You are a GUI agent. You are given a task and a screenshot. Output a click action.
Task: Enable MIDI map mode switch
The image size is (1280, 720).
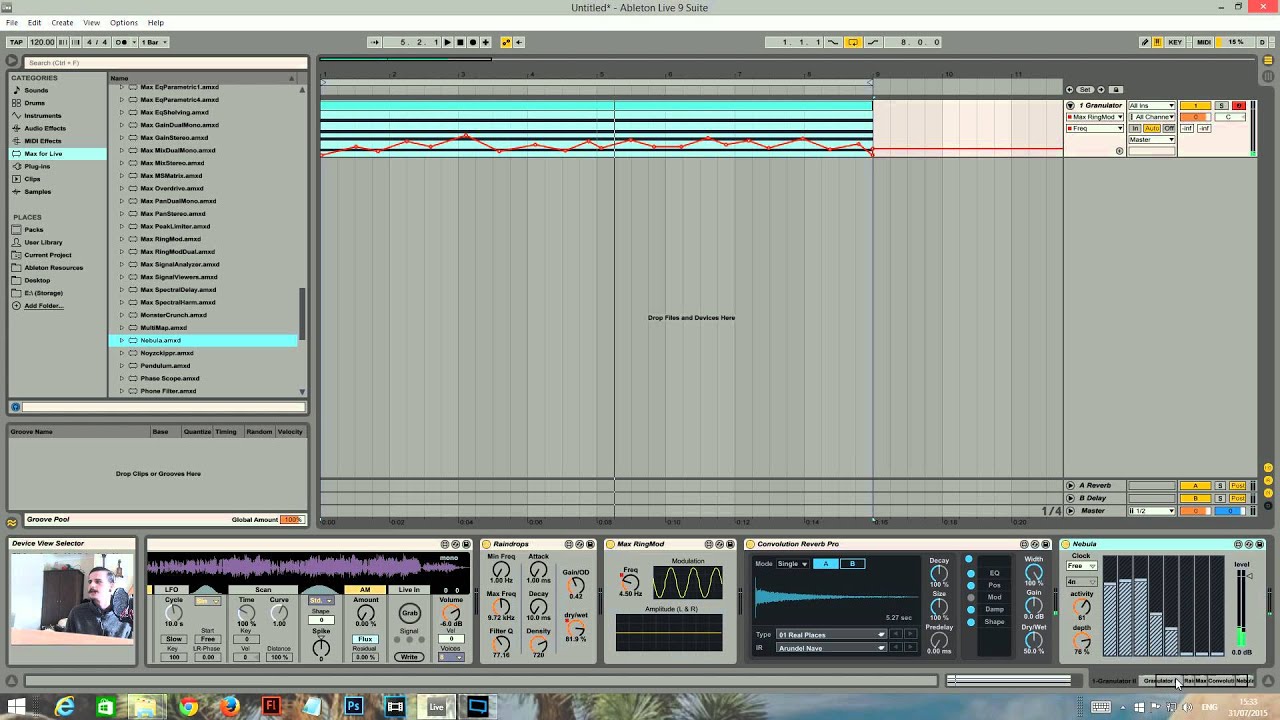coord(1204,42)
